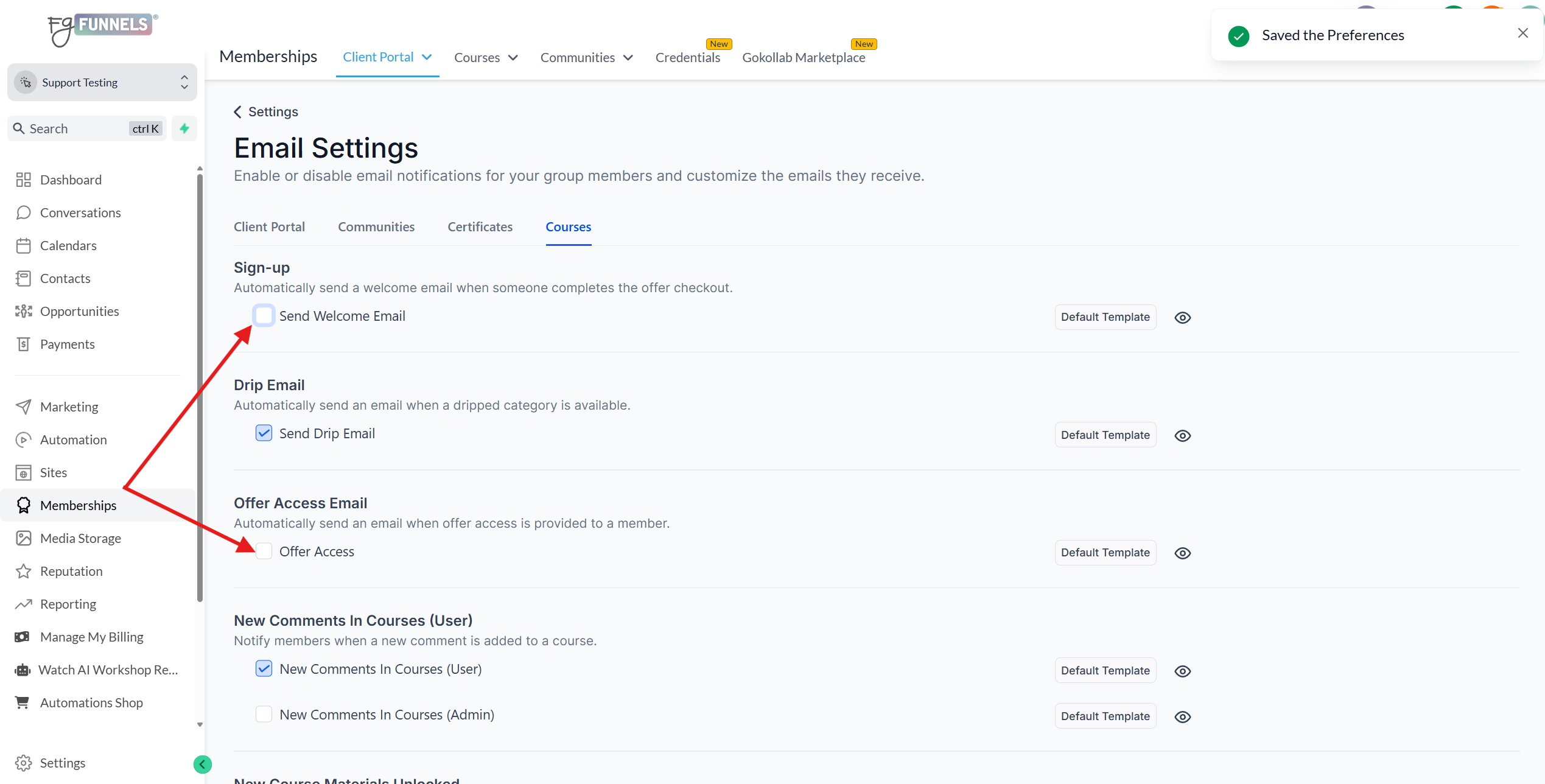The height and width of the screenshot is (784, 1545).
Task: Enable New Comments In Courses (Admin)
Action: (264, 714)
